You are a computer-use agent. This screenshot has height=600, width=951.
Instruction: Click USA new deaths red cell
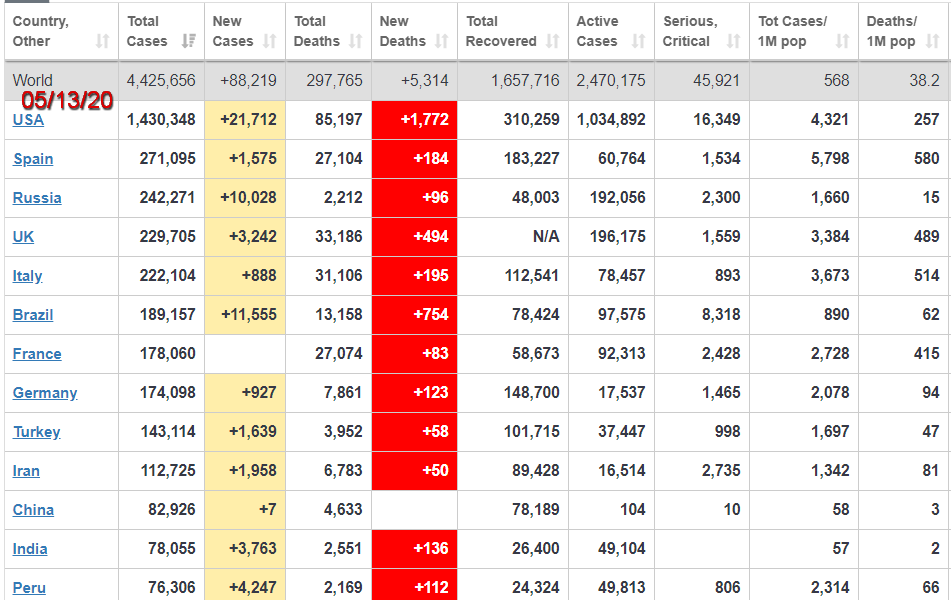pos(414,120)
